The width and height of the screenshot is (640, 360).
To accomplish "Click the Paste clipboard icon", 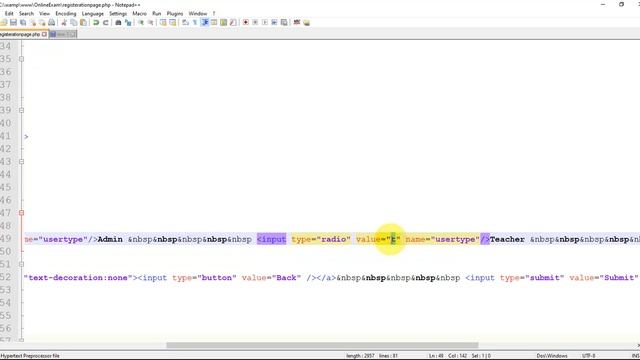I will [x=84, y=22].
